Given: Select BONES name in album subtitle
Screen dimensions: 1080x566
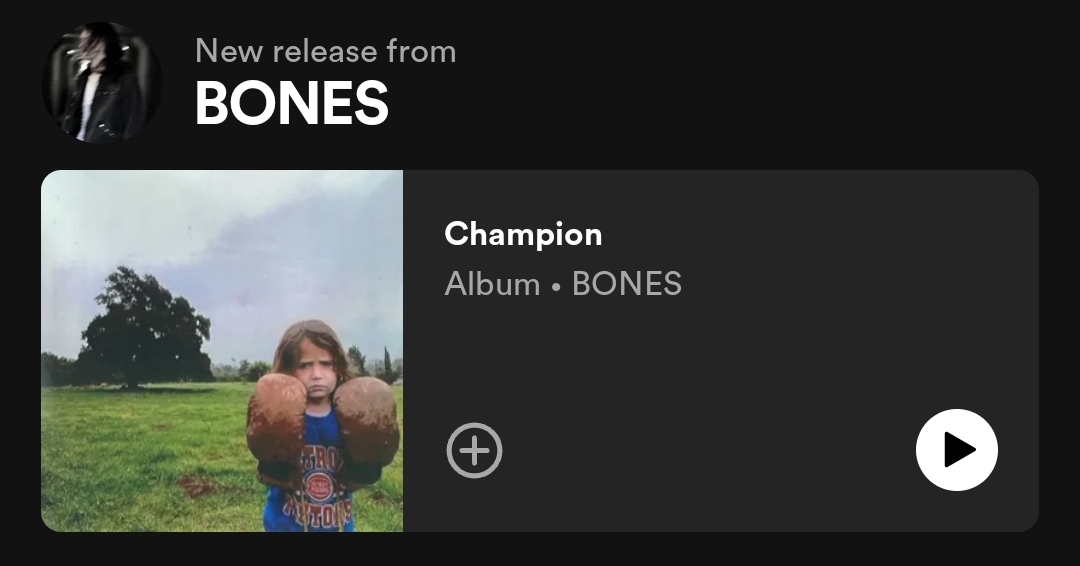Looking at the screenshot, I should tap(627, 284).
